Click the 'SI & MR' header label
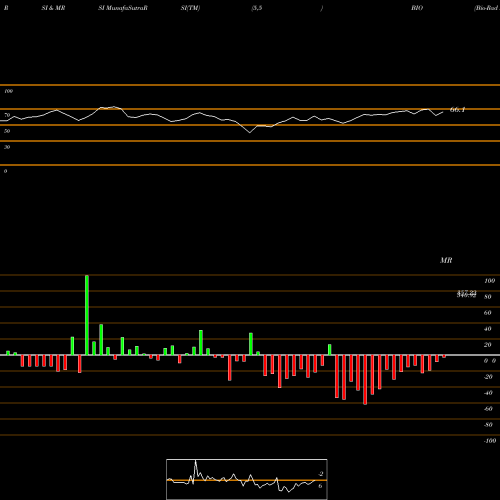Viewport: 500px width, 500px height. (53, 8)
